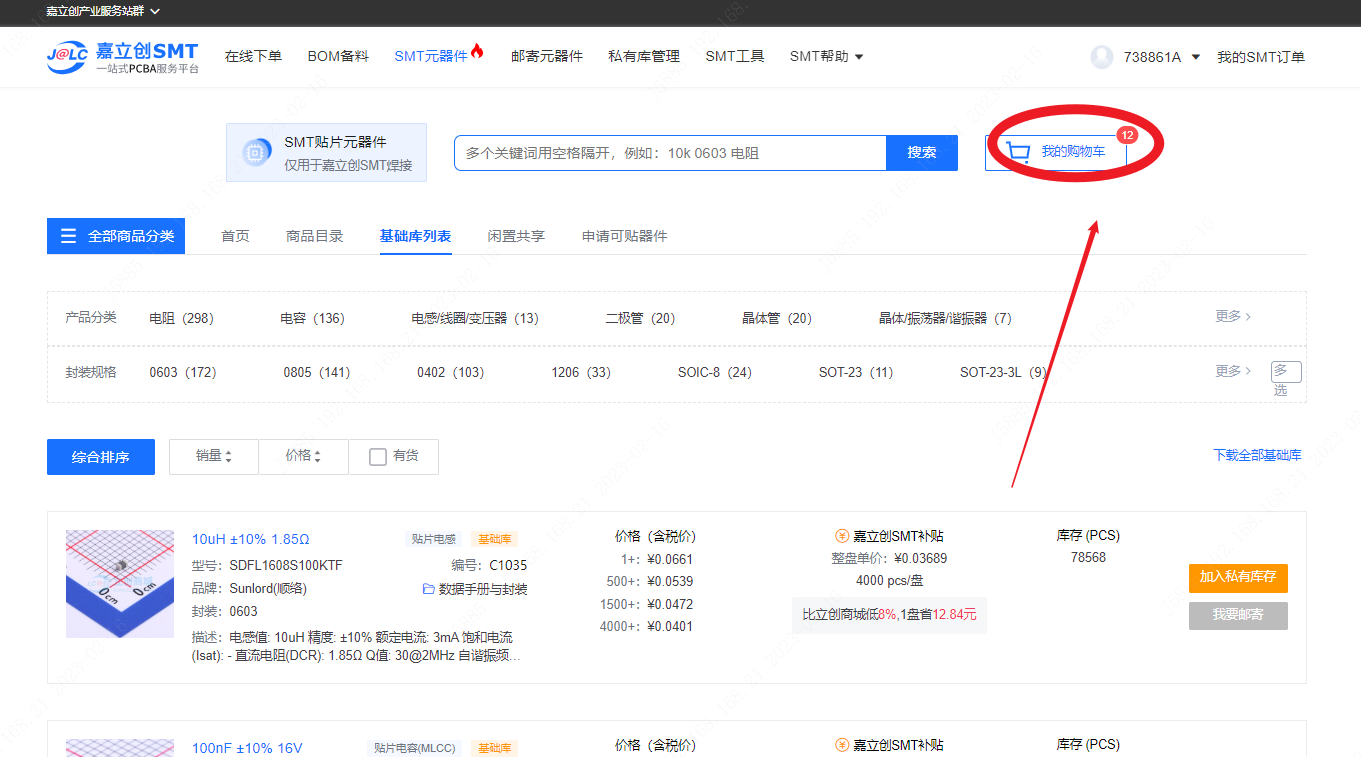Viewport: 1361px width, 757px height.
Task: Open the 数据手册与封装 folder icon link
Action: coord(428,589)
